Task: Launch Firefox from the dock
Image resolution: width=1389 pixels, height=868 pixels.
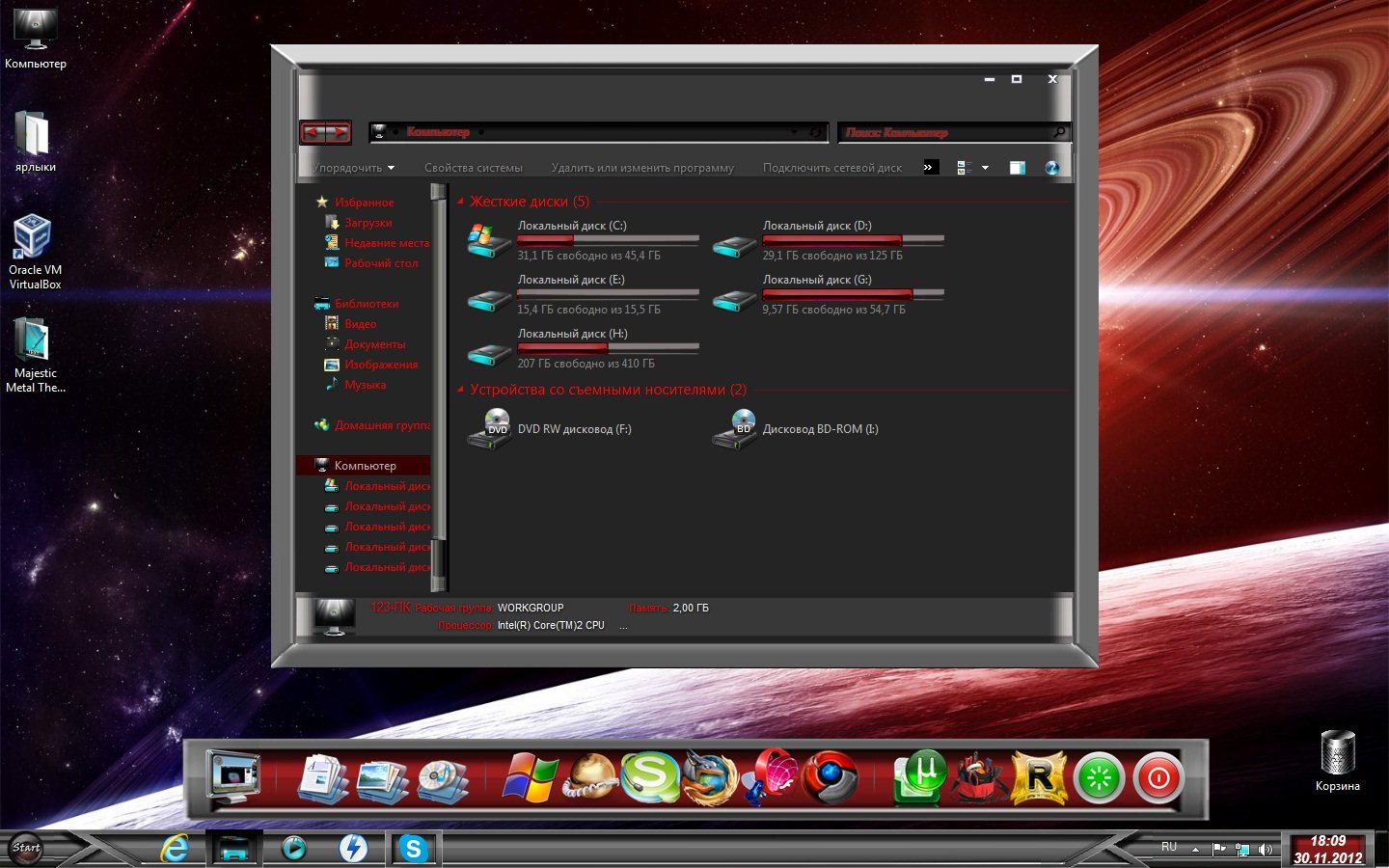Action: click(x=710, y=777)
